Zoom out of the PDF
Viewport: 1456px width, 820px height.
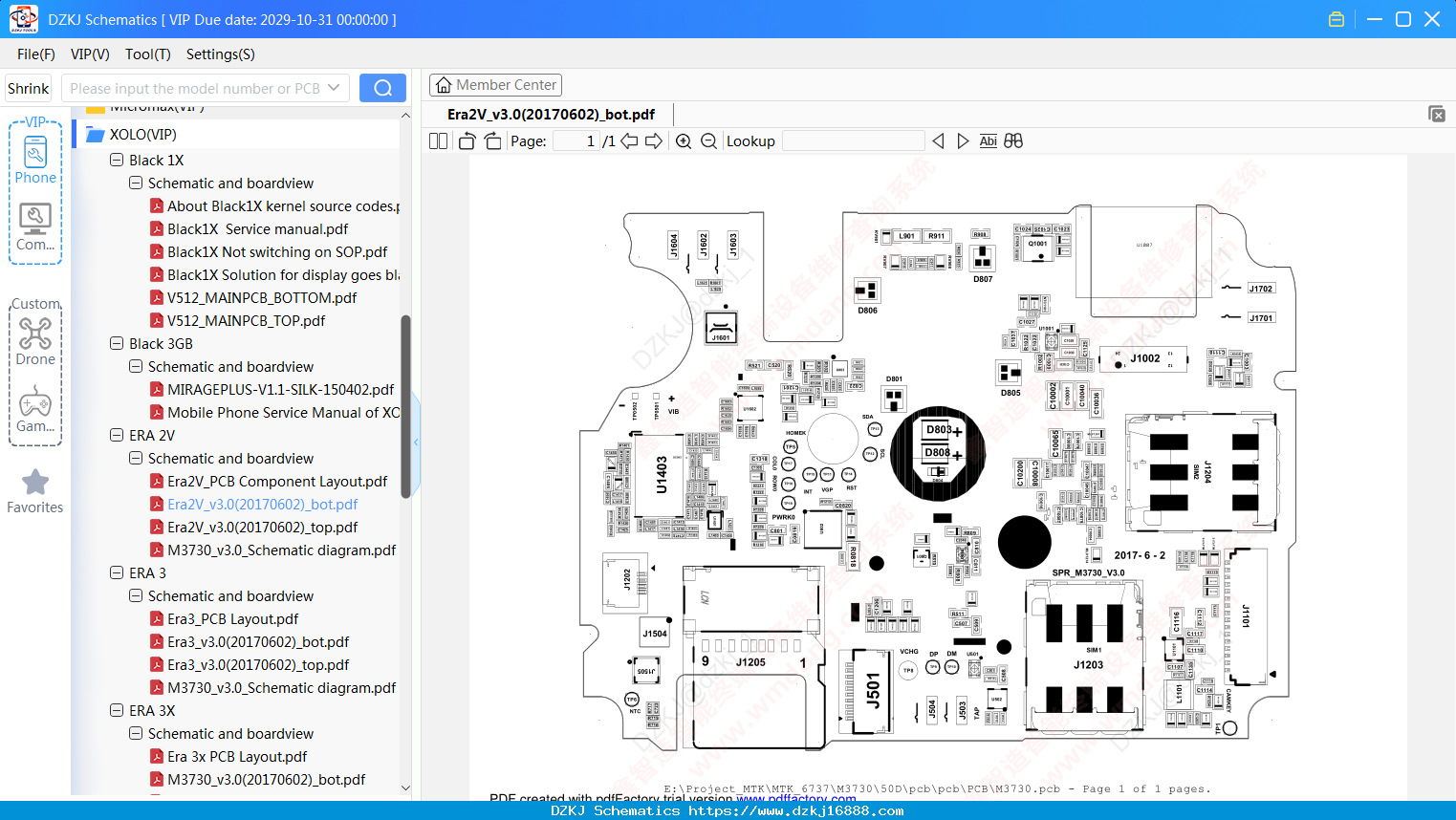(708, 141)
